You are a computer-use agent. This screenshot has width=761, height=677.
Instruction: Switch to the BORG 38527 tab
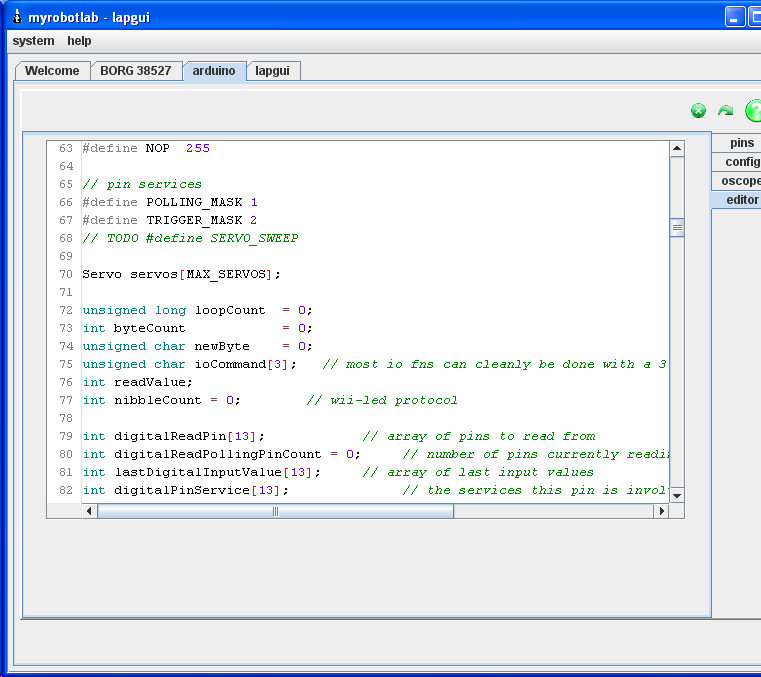[136, 71]
